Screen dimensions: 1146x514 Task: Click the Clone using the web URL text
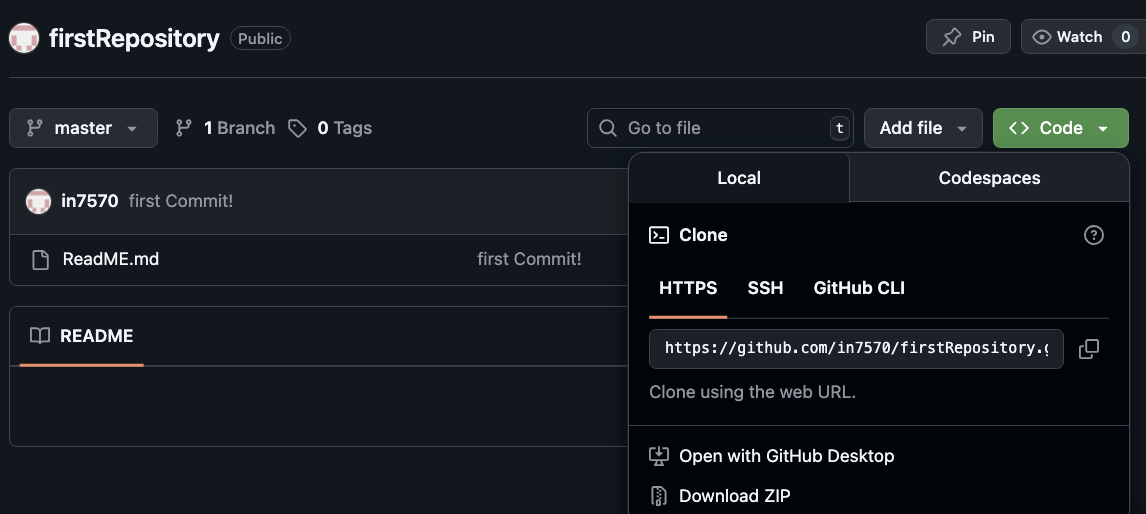(x=752, y=392)
